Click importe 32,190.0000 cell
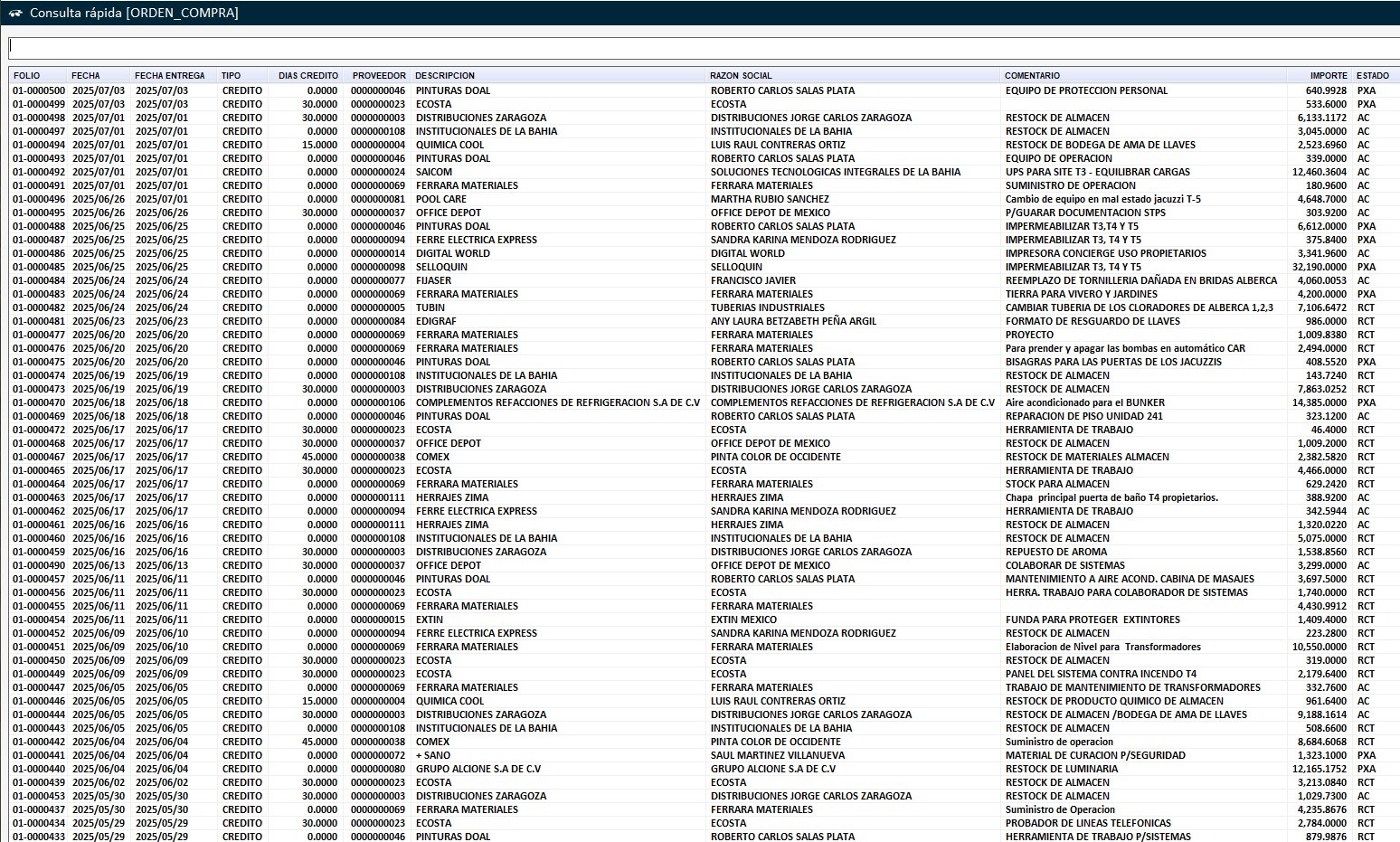The width and height of the screenshot is (1400, 842). (x=1320, y=267)
